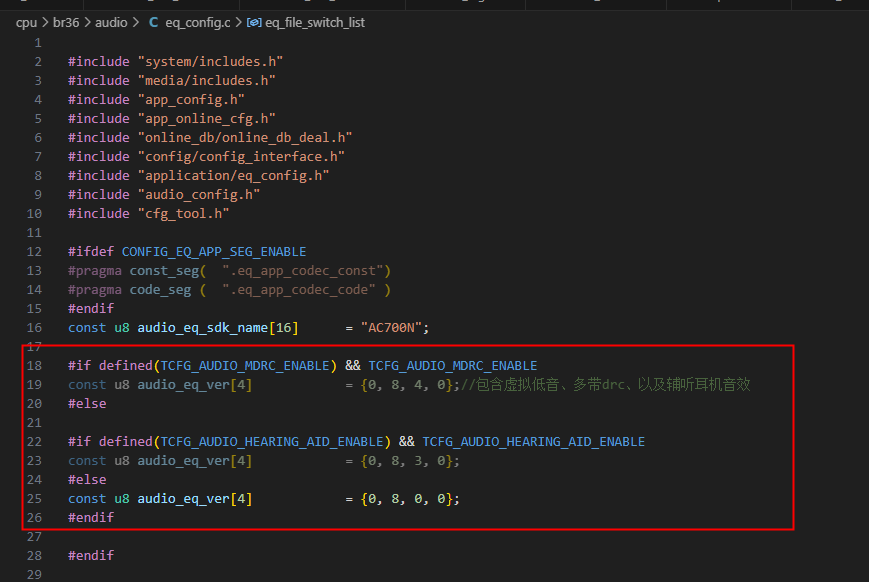Select eq_config.c in the breadcrumb
The image size is (869, 582).
(x=197, y=23)
